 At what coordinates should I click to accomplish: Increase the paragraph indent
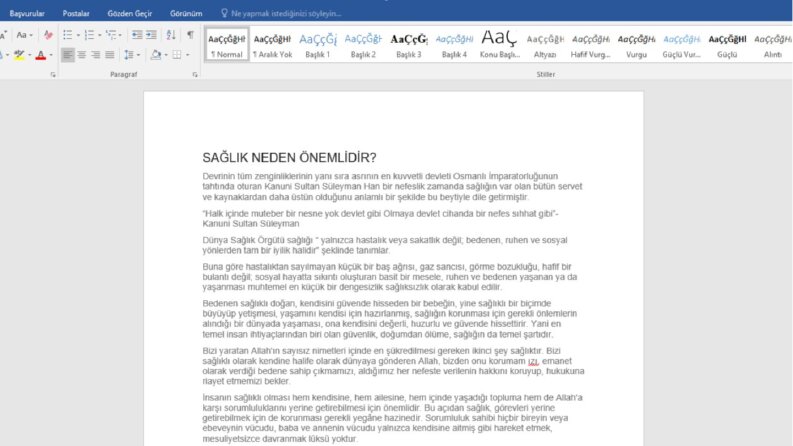pyautogui.click(x=151, y=35)
